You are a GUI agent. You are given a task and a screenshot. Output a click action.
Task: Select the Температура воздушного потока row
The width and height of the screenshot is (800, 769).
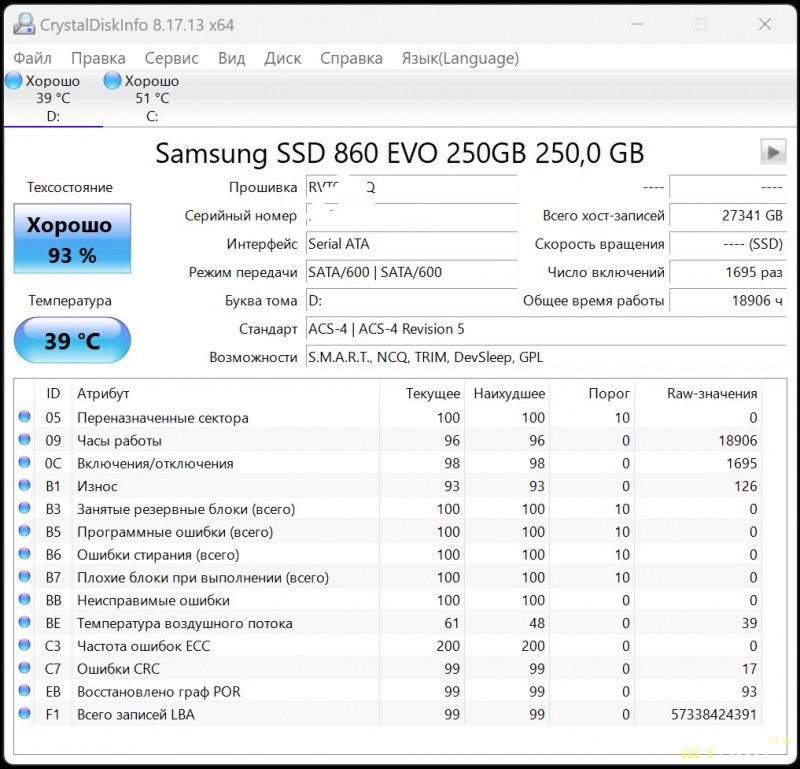pos(388,623)
